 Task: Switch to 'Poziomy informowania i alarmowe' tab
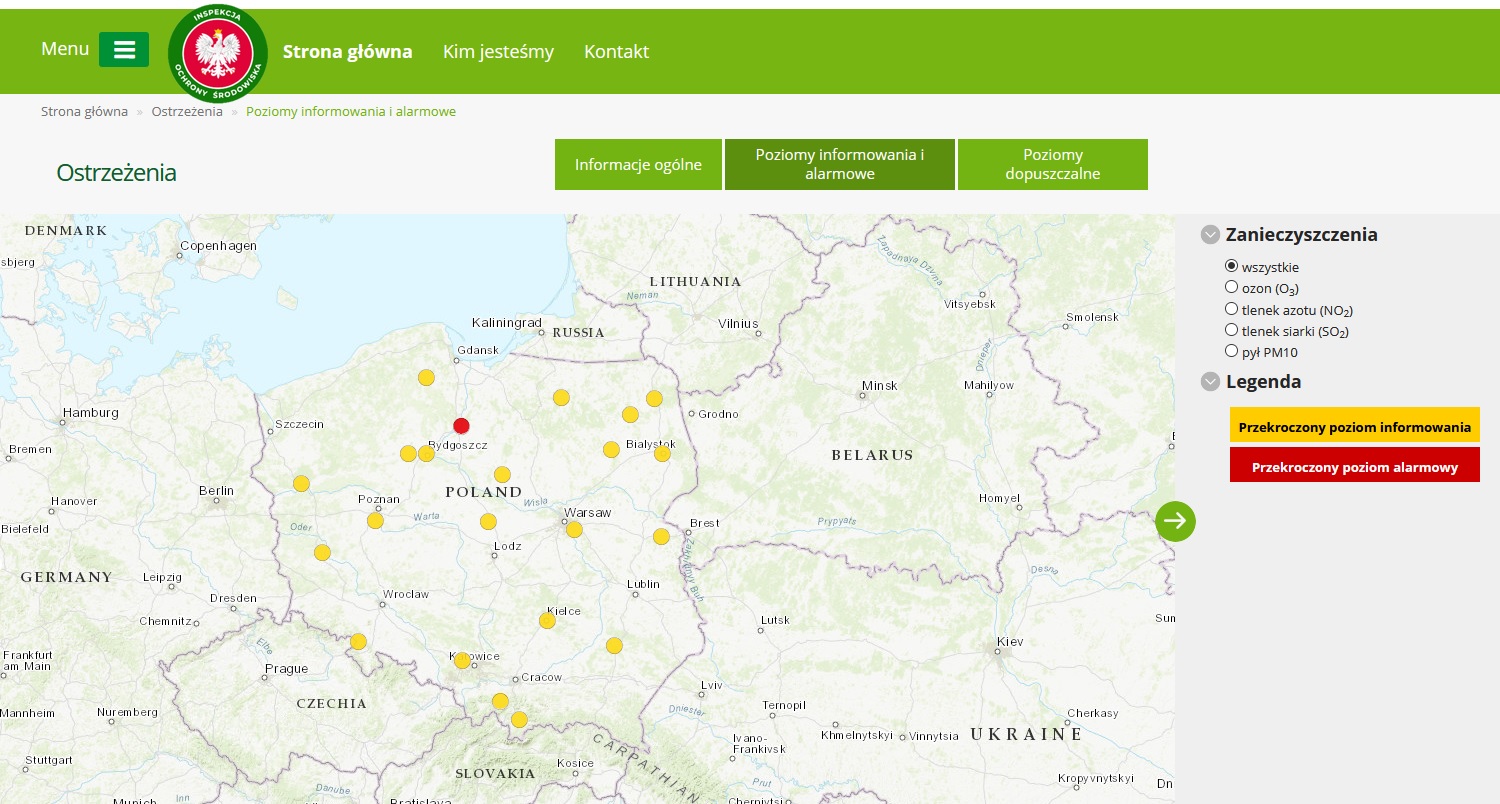pos(840,165)
